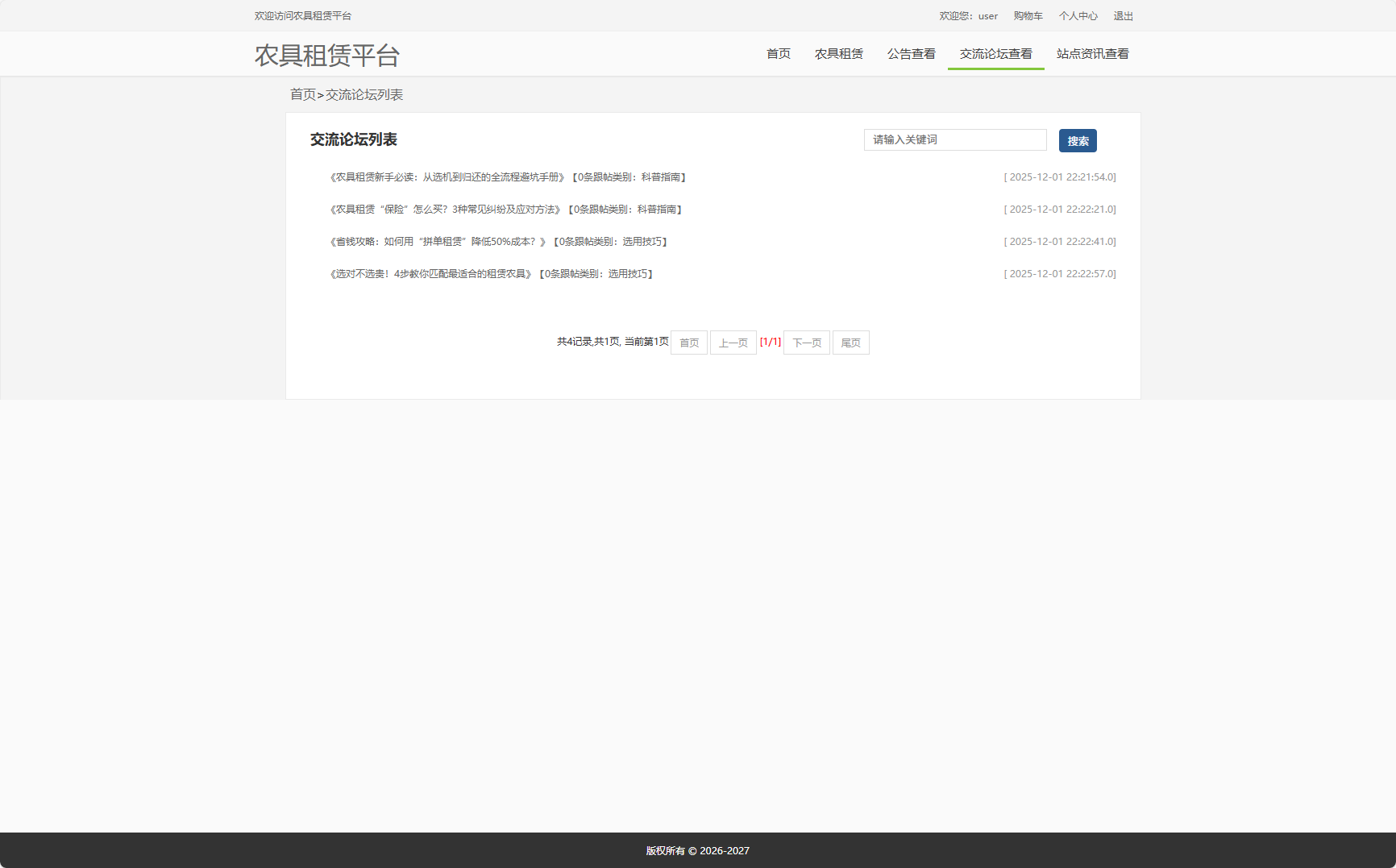Click the 上一页 pagination button

pos(733,342)
